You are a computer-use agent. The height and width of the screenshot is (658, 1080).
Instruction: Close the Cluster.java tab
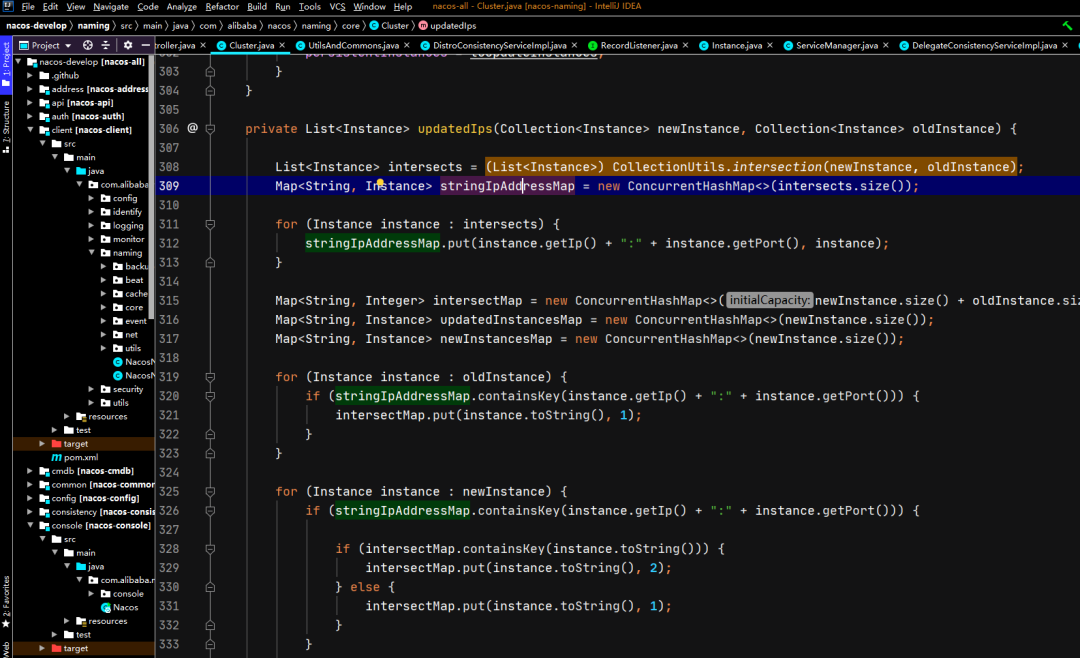[x=282, y=45]
